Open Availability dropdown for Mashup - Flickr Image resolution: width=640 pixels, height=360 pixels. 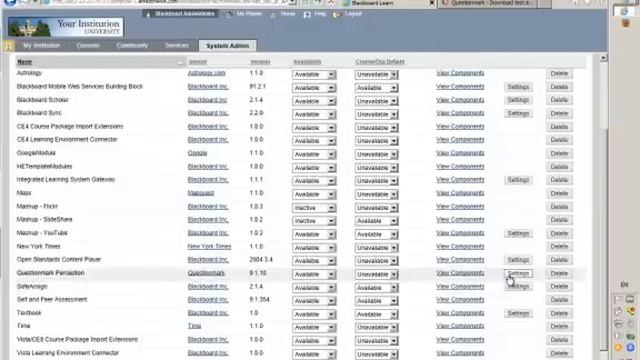point(314,208)
